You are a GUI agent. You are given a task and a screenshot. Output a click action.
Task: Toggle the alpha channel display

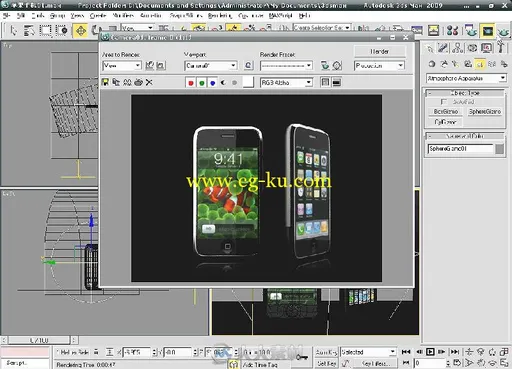point(224,83)
